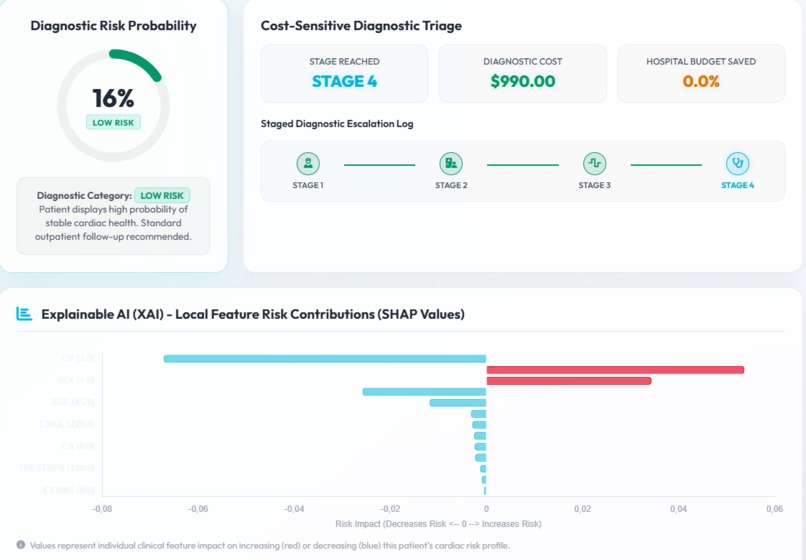This screenshot has height=560, width=806.
Task: Click the 'TRESTBPS (120.0)' feature label
Action: pos(57,468)
